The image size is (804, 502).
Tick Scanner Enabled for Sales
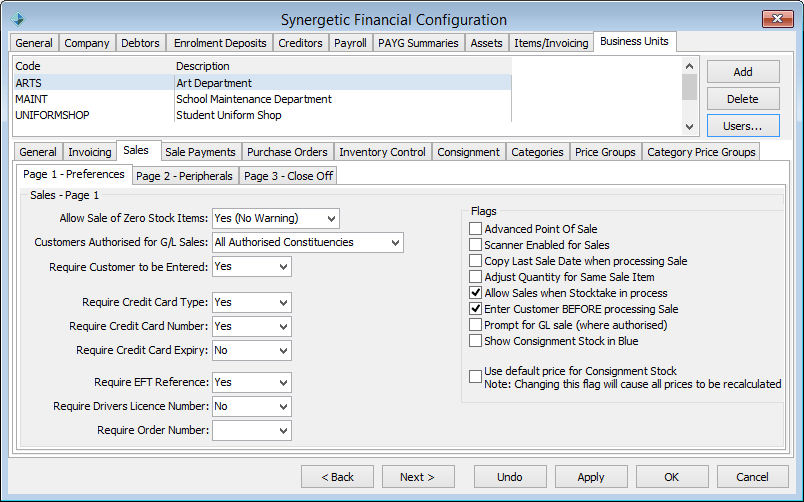pos(475,245)
